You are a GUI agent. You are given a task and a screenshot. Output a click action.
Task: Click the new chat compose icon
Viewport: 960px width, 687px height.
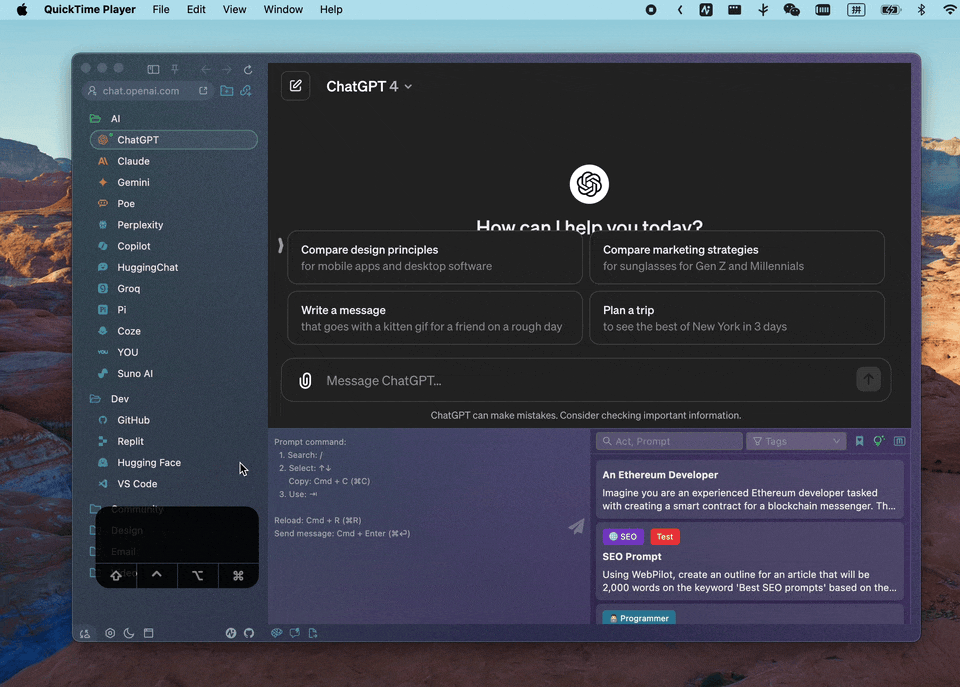tap(296, 86)
